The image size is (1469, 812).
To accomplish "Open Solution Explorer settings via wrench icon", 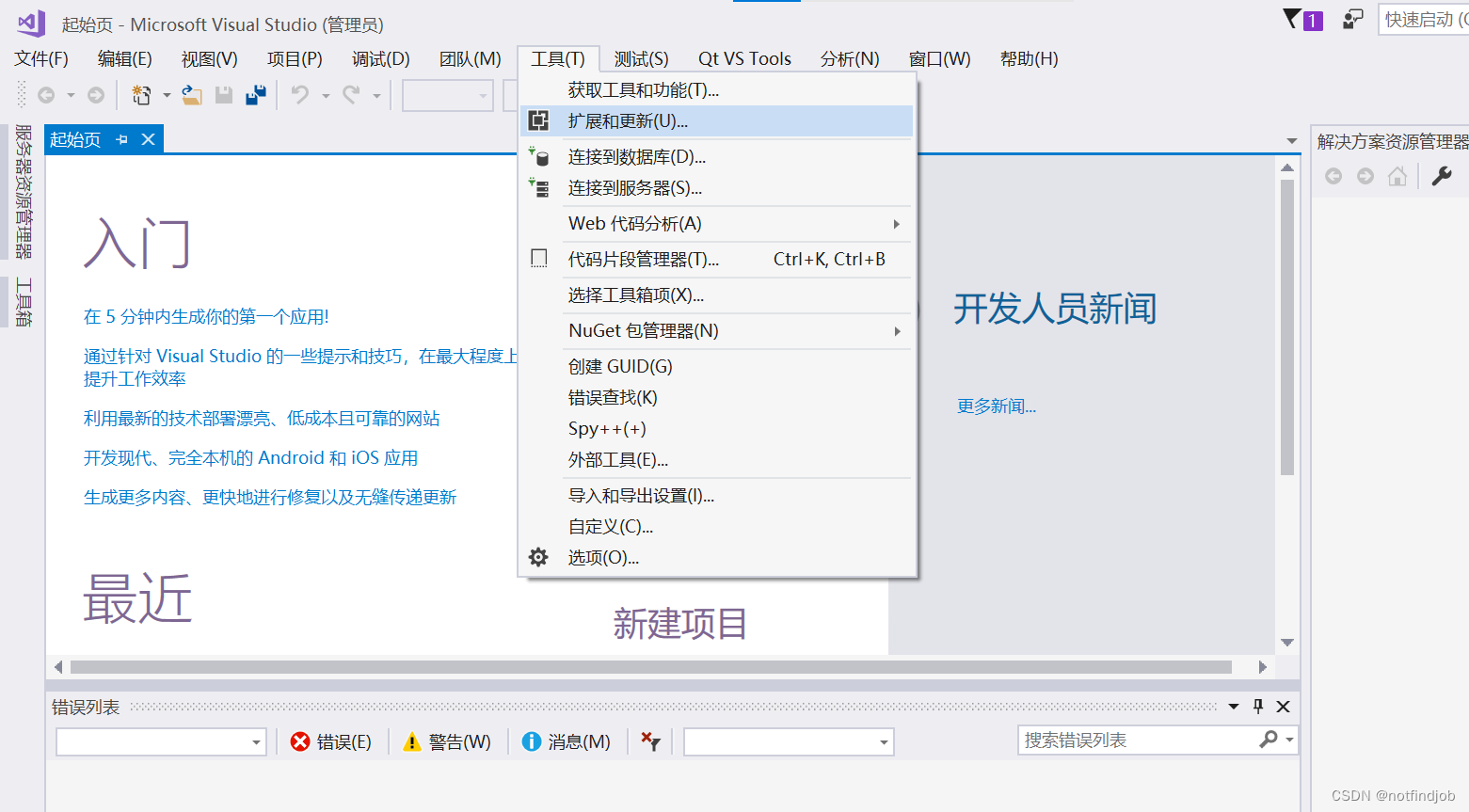I will 1442,176.
